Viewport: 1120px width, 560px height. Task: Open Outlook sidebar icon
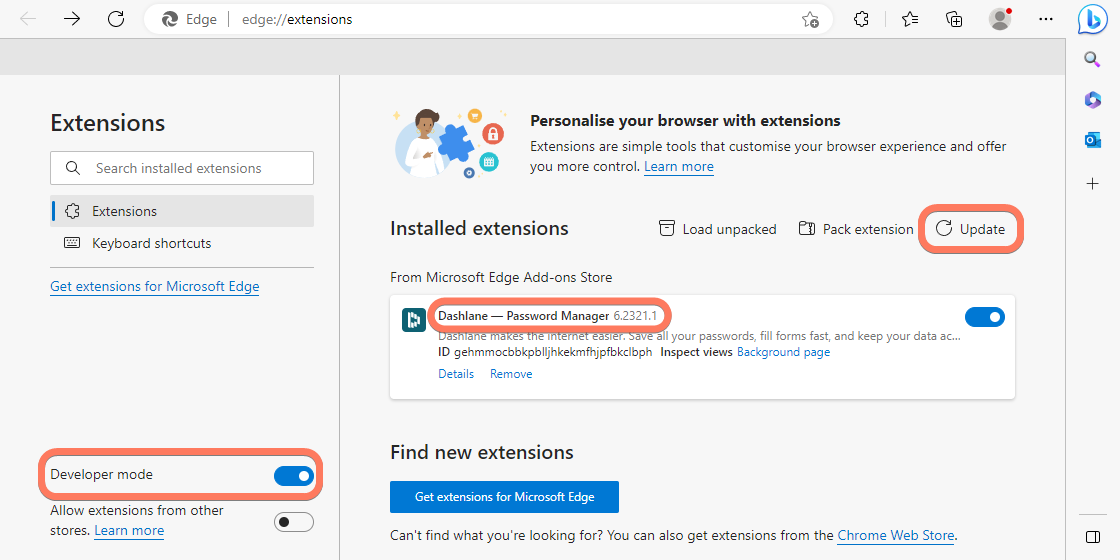tap(1092, 141)
